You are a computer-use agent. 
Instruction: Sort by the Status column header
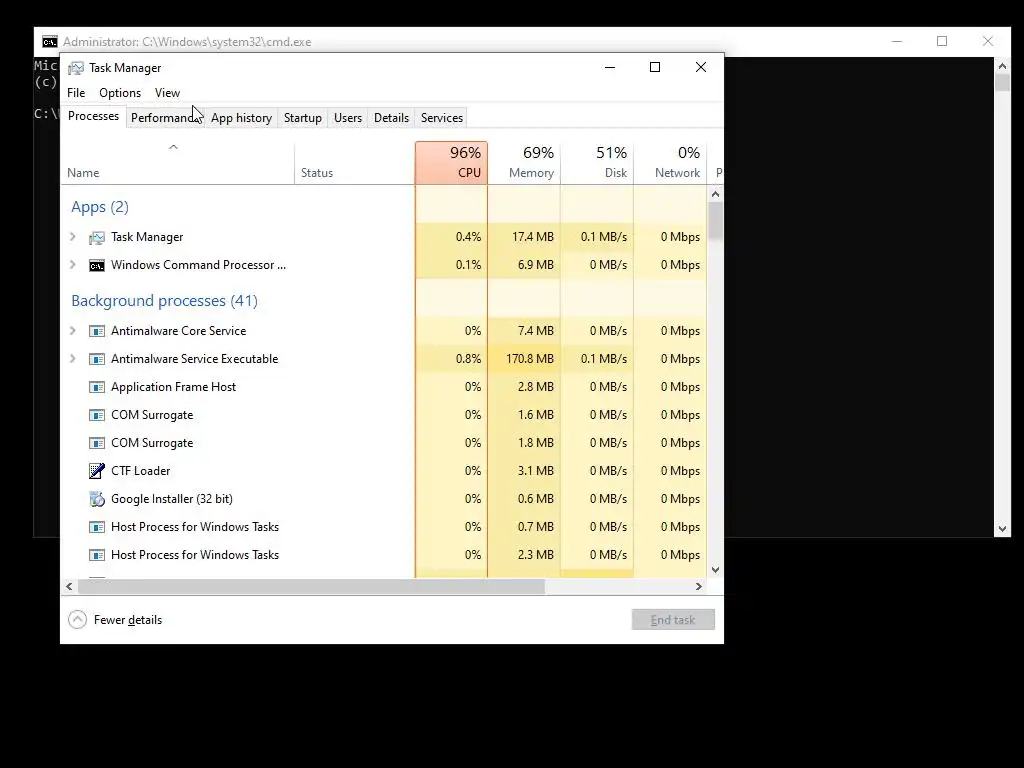pyautogui.click(x=354, y=163)
